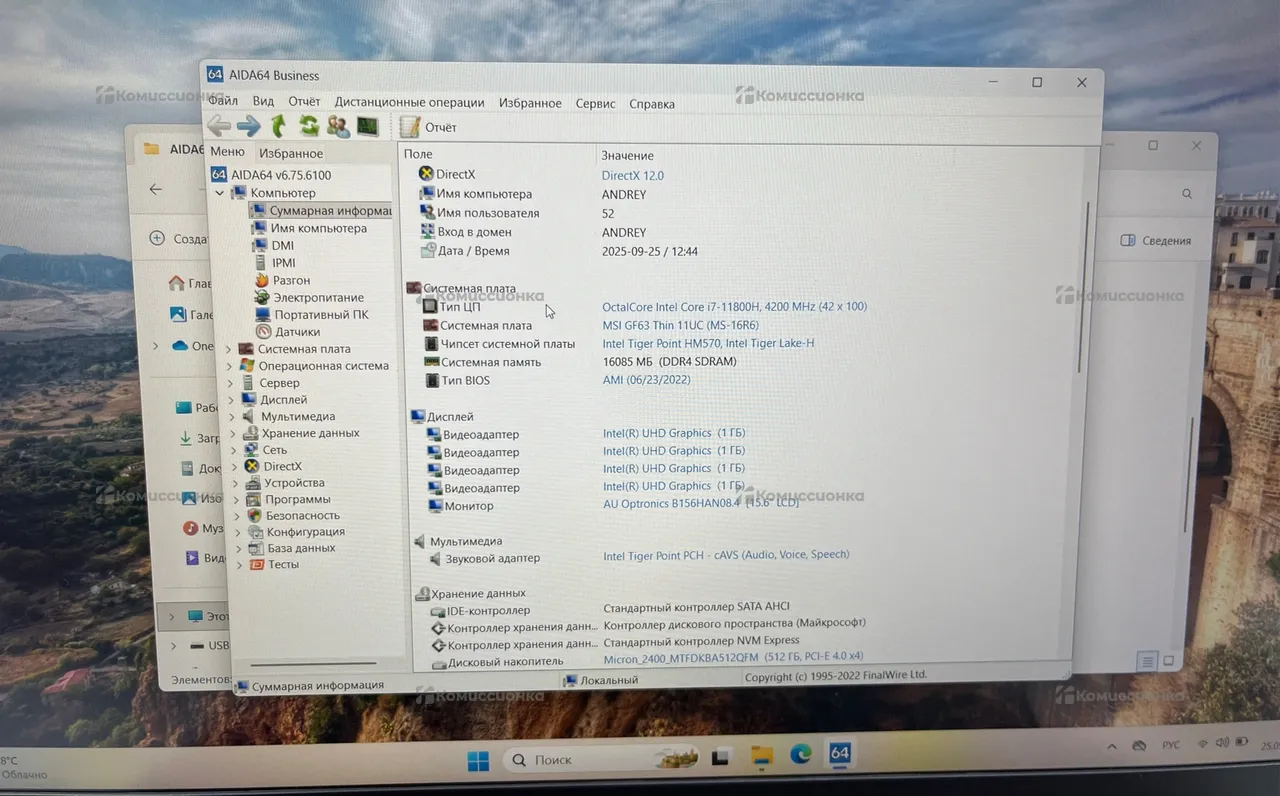This screenshot has height=796, width=1280.
Task: Open the Report icon labeled Отчёт
Action: point(428,127)
